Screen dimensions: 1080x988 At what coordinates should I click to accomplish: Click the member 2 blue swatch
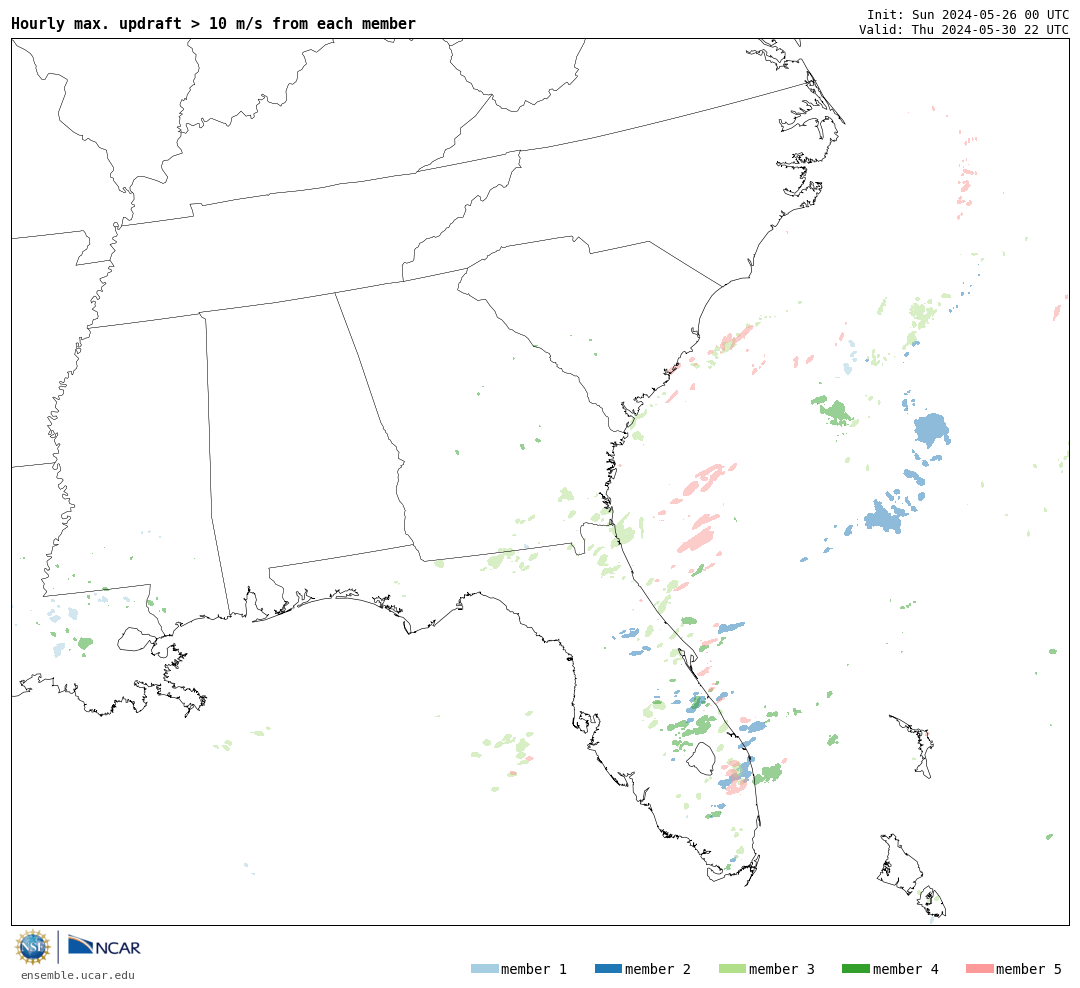pos(608,968)
